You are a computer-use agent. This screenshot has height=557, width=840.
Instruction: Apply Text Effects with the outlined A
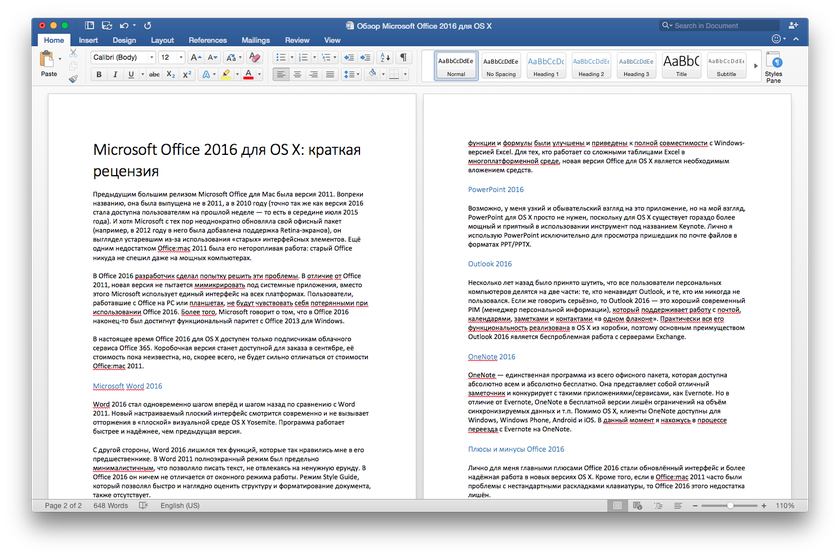[206, 74]
